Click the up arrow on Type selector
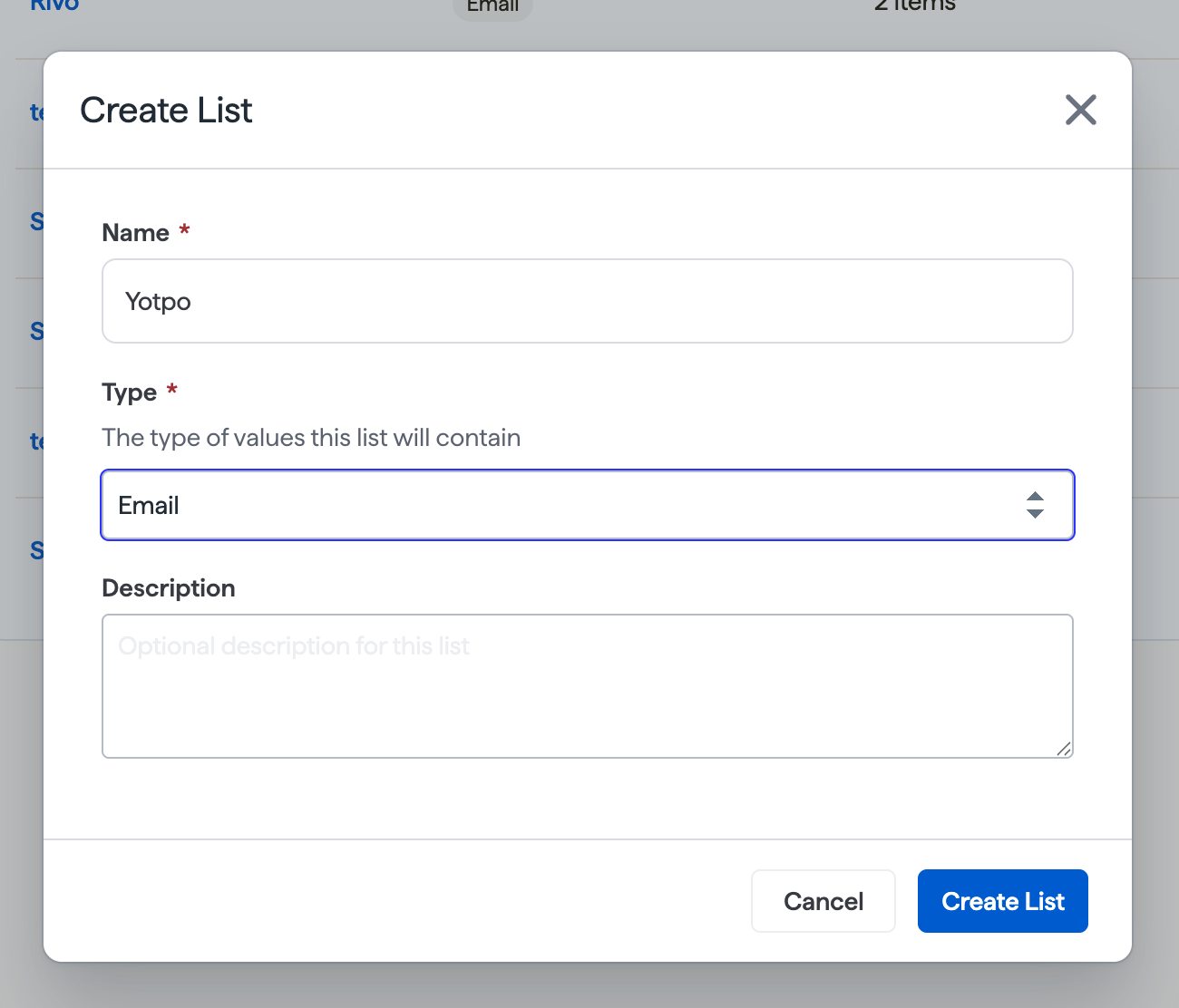 click(1035, 497)
